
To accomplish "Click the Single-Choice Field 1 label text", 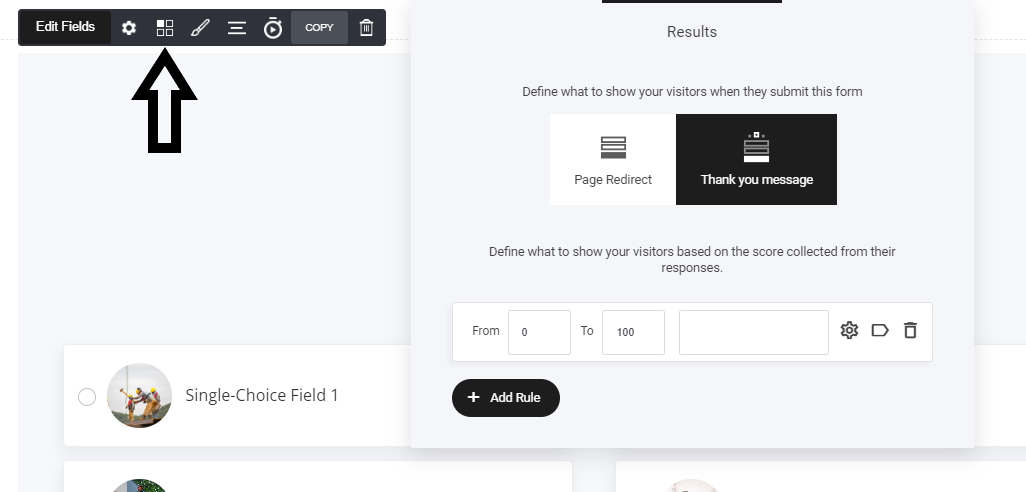I will coord(262,395).
